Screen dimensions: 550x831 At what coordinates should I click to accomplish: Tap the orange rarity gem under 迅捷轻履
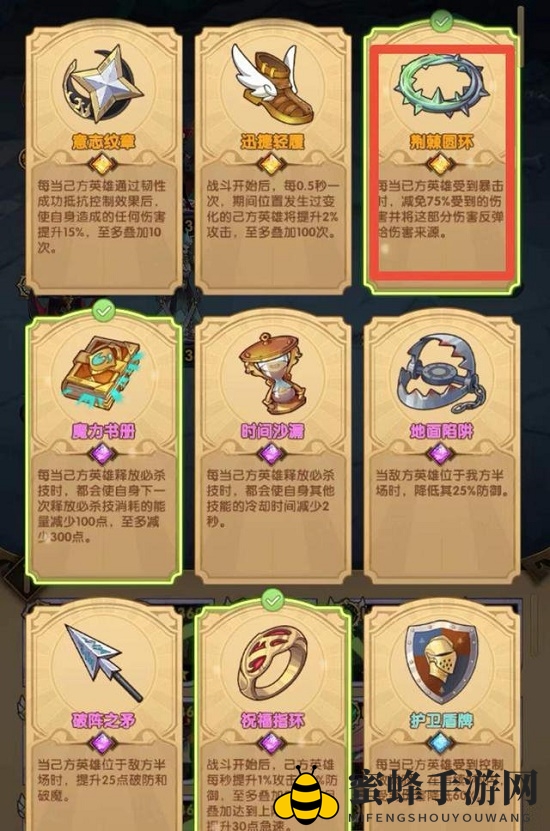coord(272,164)
